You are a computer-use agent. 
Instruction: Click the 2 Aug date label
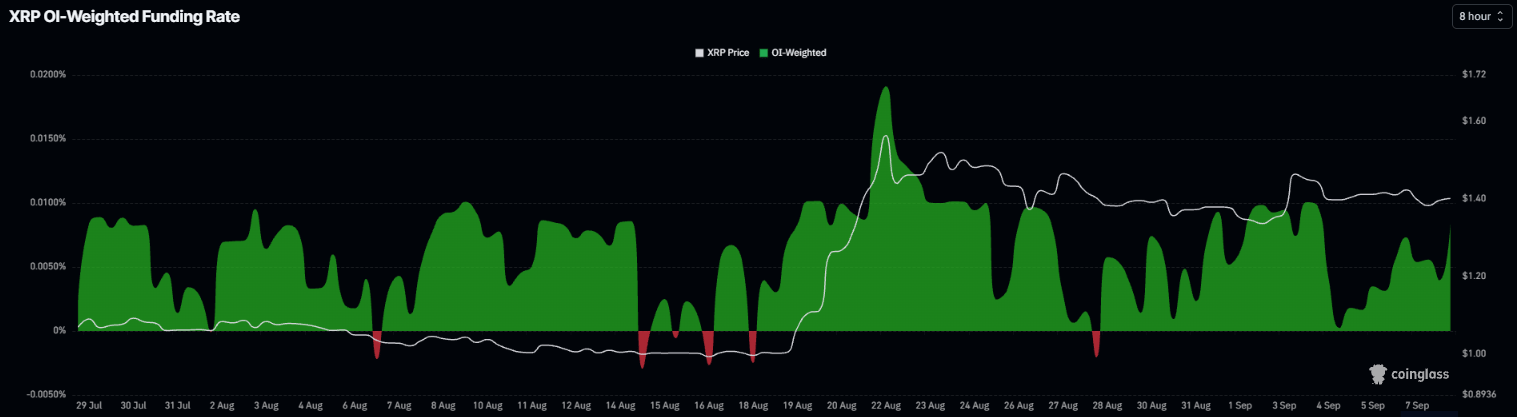click(x=222, y=407)
